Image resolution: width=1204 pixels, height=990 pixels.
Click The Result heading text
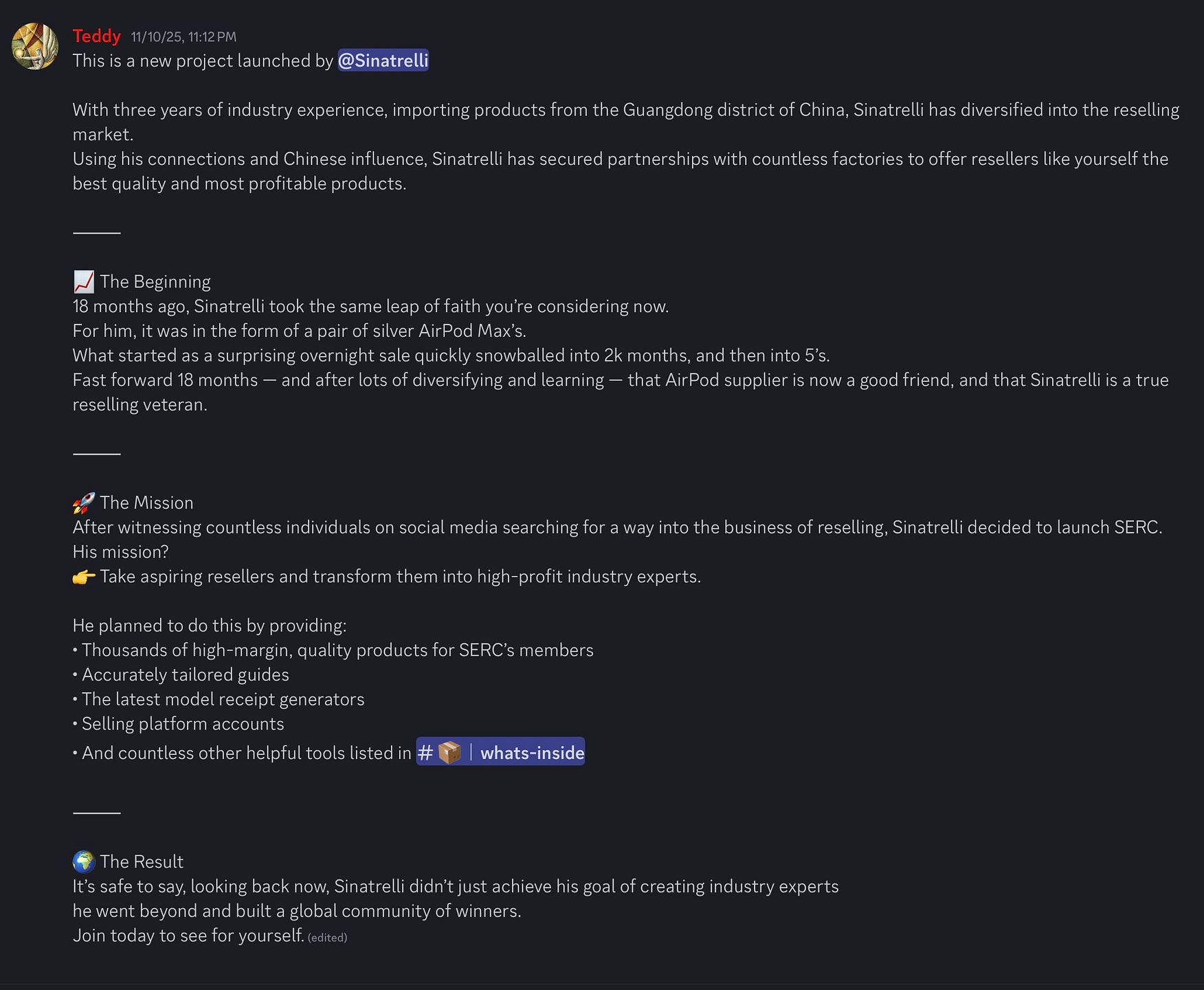pos(142,862)
